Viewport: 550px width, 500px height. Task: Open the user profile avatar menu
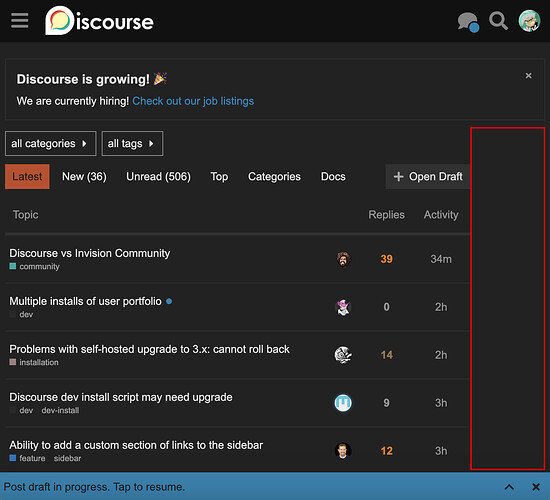click(x=529, y=21)
